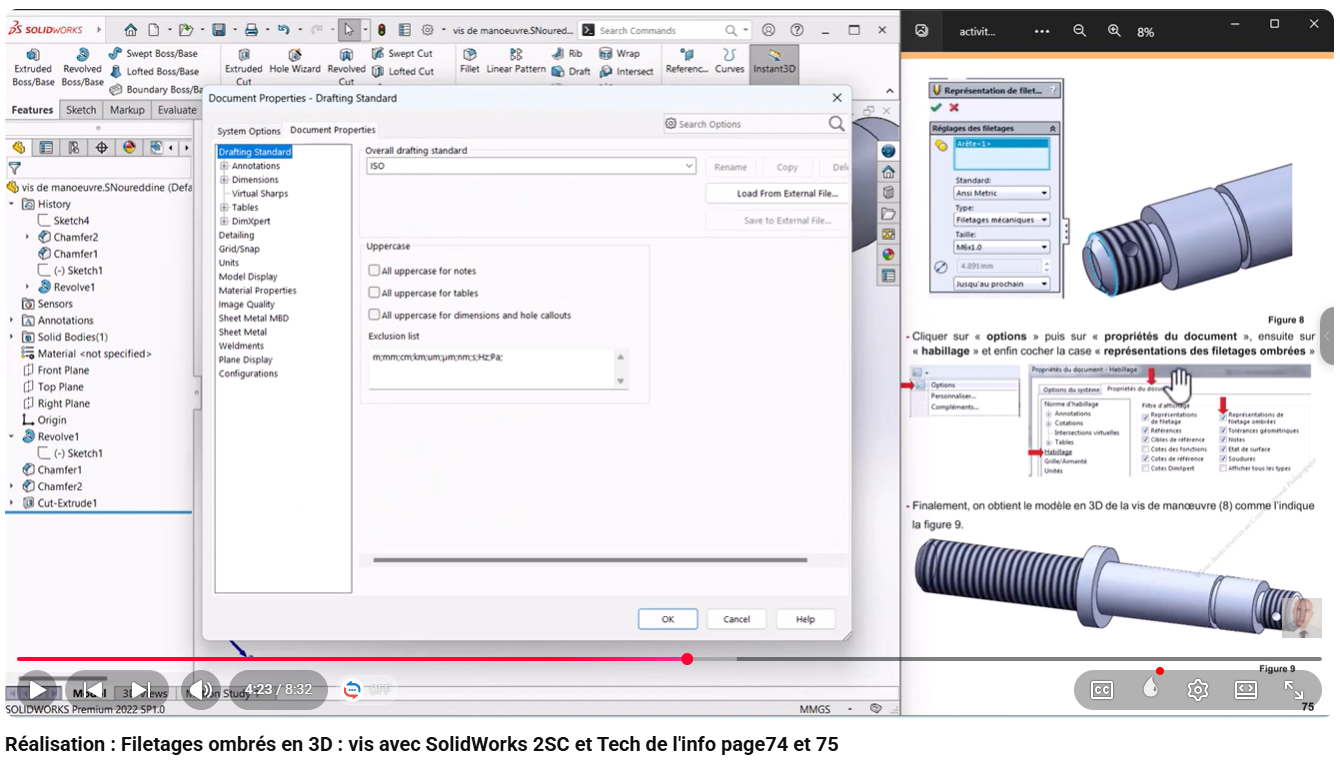1340x764 pixels.
Task: Click the Search Options field in the dialog
Action: tap(754, 124)
